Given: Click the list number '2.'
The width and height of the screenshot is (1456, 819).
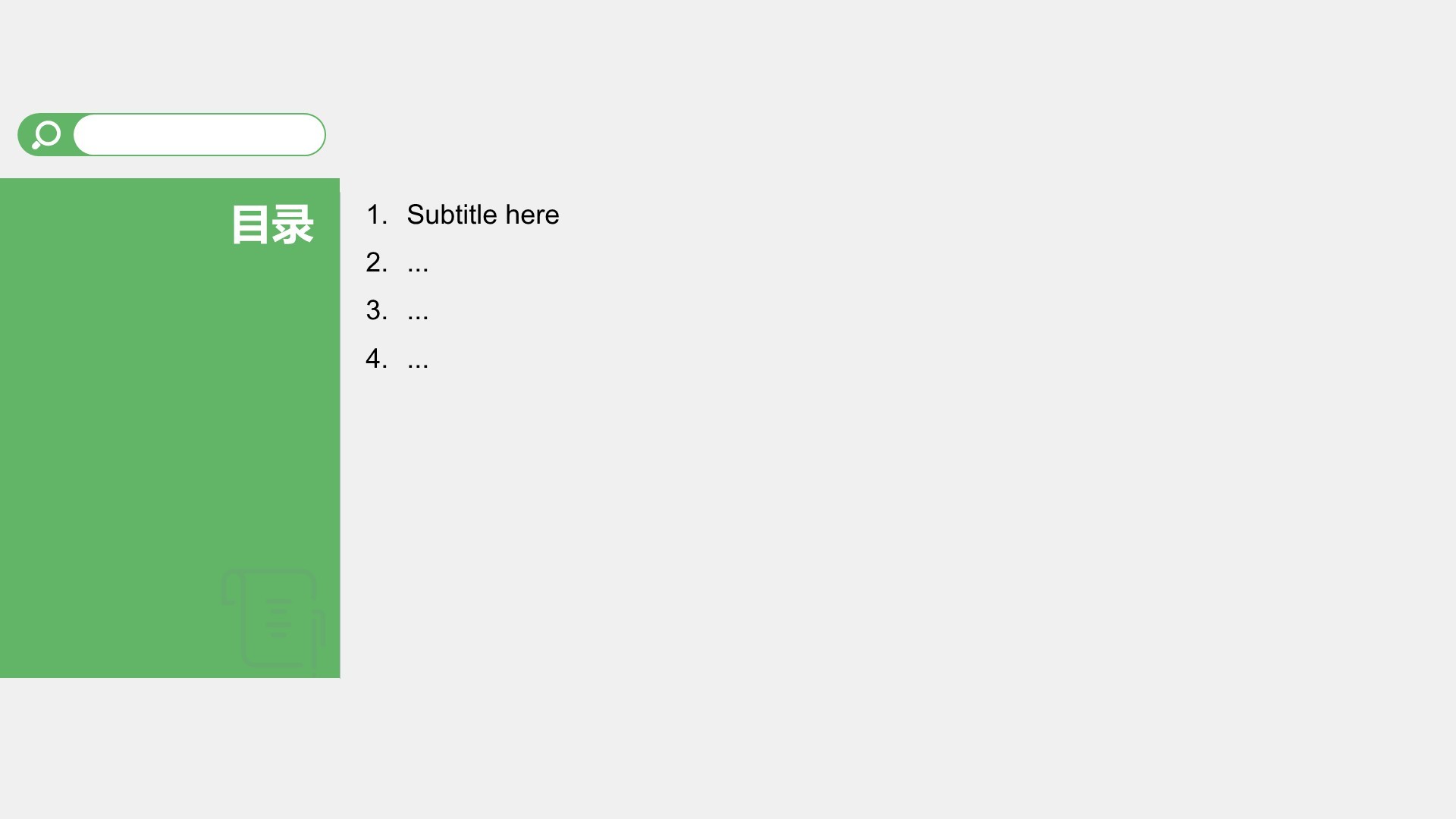Looking at the screenshot, I should pyautogui.click(x=376, y=262).
